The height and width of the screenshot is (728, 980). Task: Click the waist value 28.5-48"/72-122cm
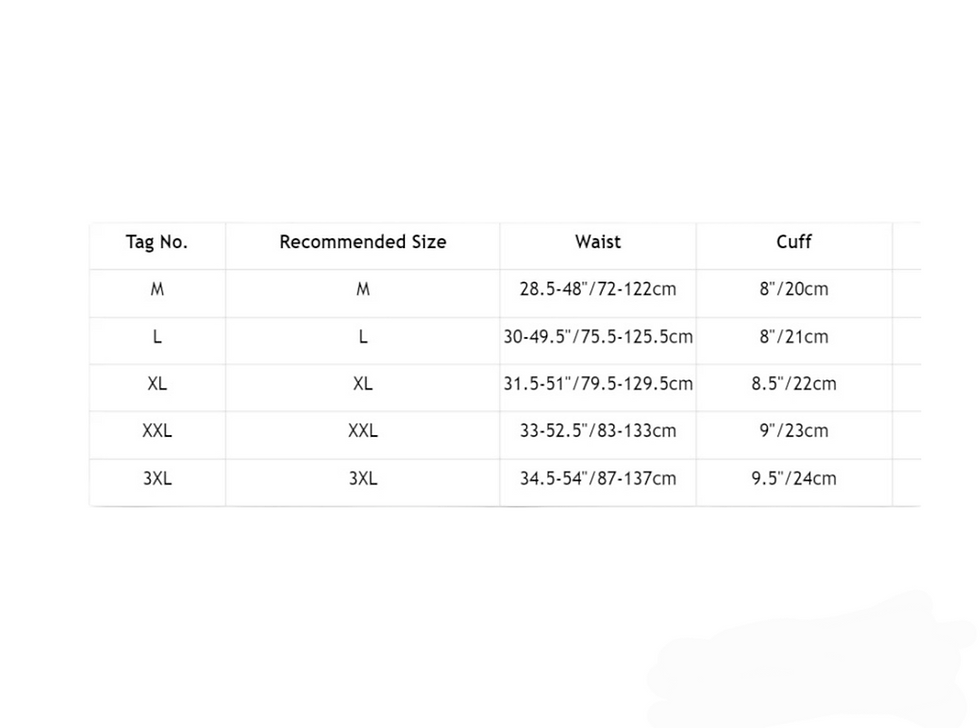point(598,289)
